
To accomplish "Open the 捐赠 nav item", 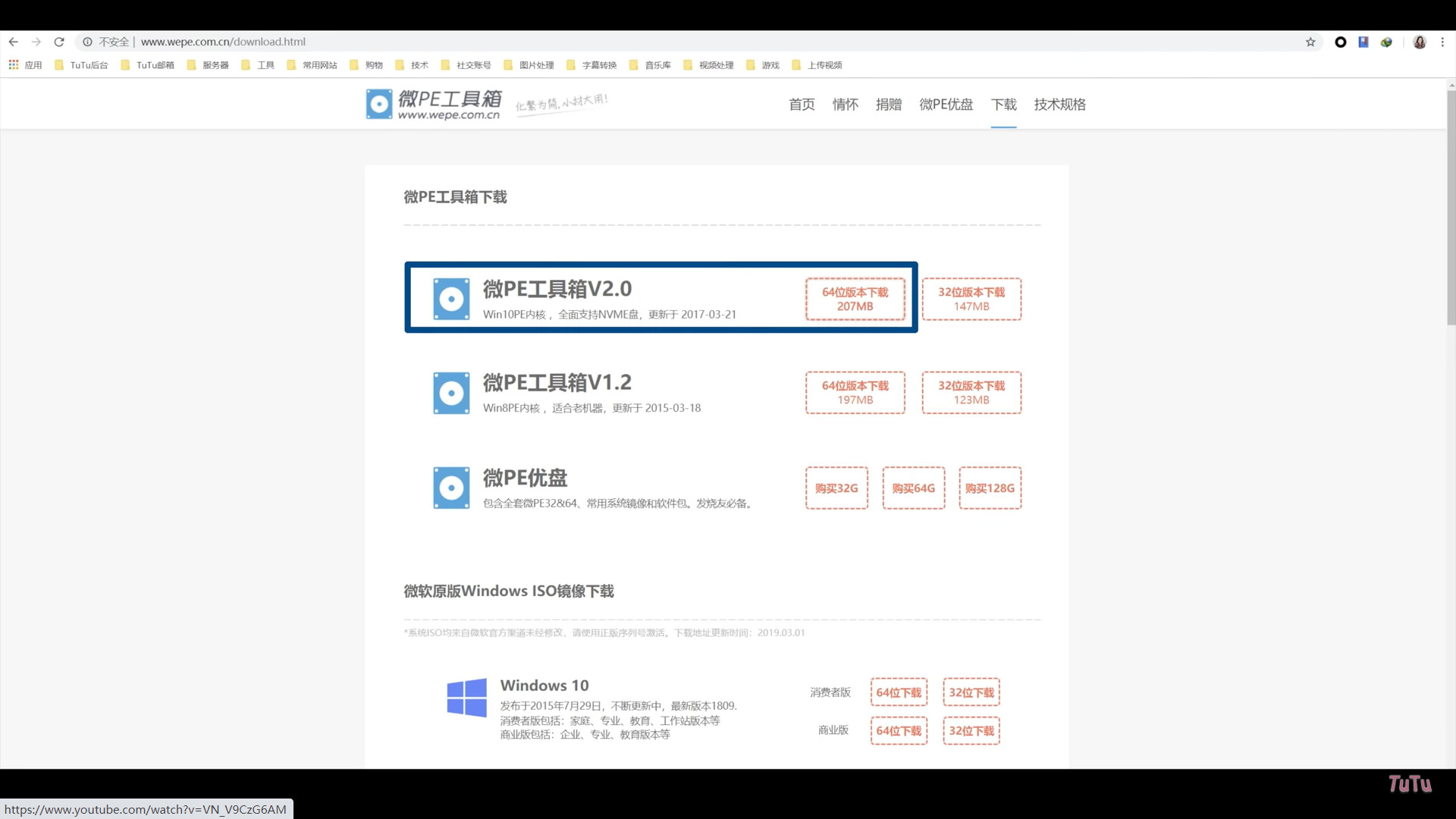I will [889, 105].
